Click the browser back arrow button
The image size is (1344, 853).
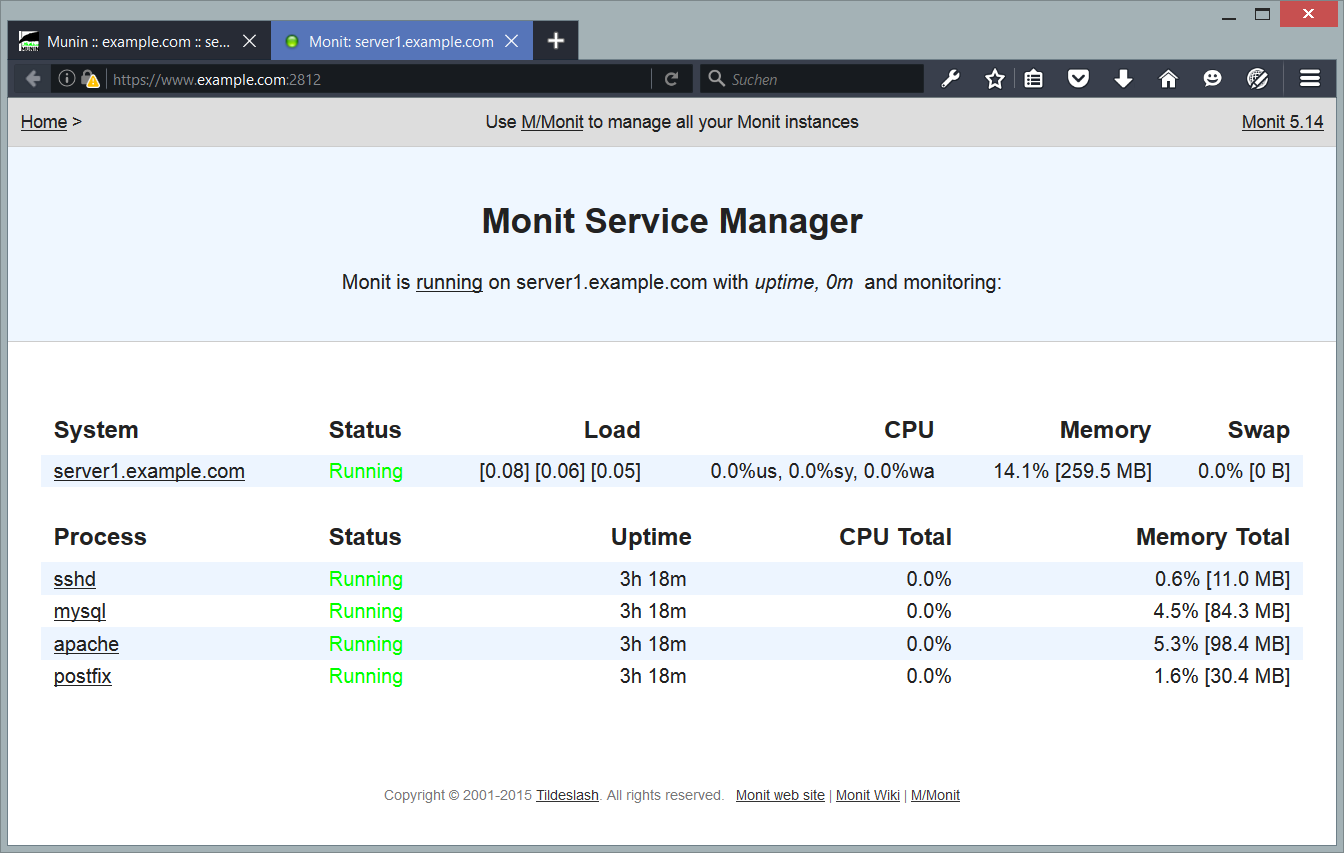tap(32, 79)
